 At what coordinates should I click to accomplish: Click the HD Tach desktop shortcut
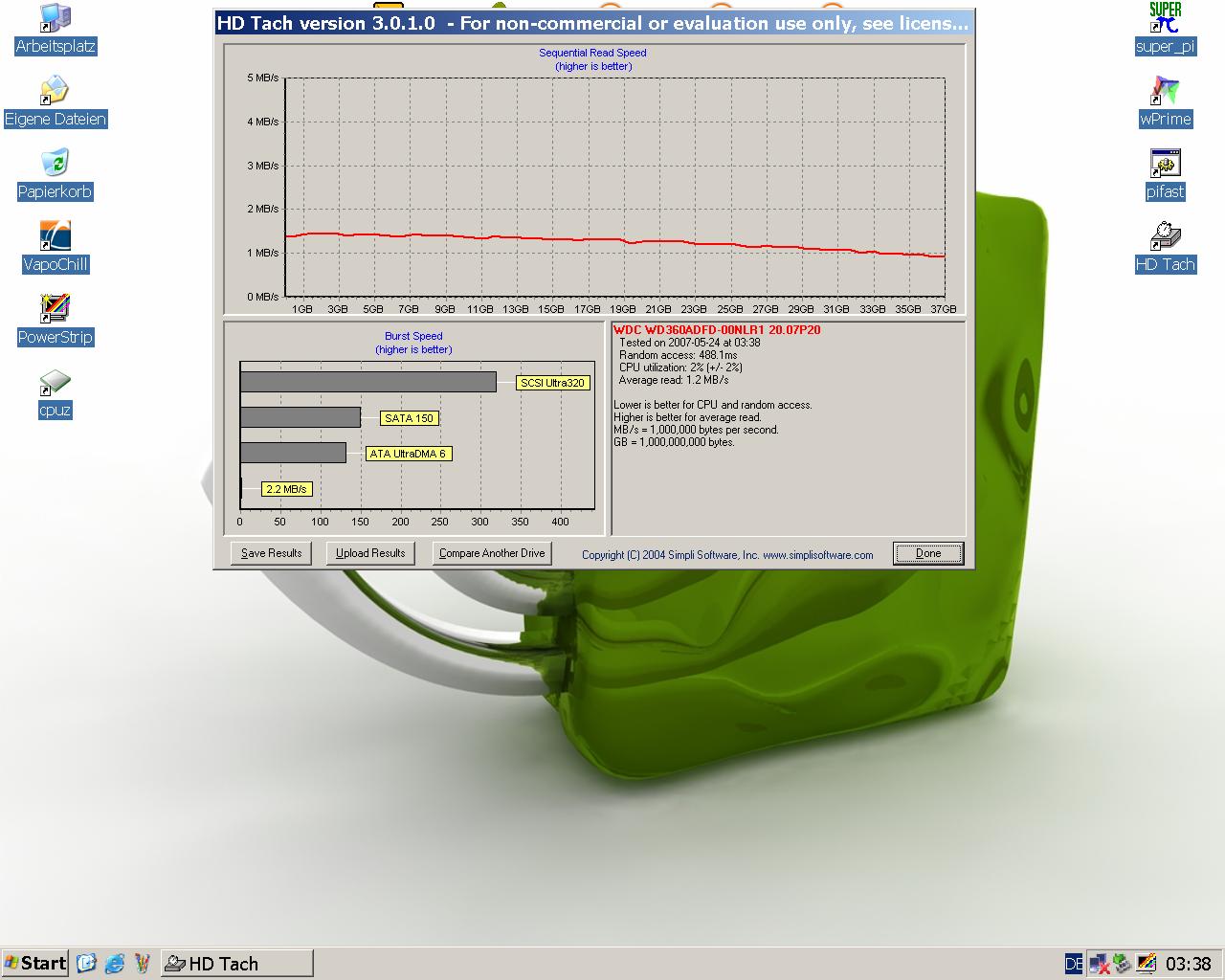[x=1165, y=236]
